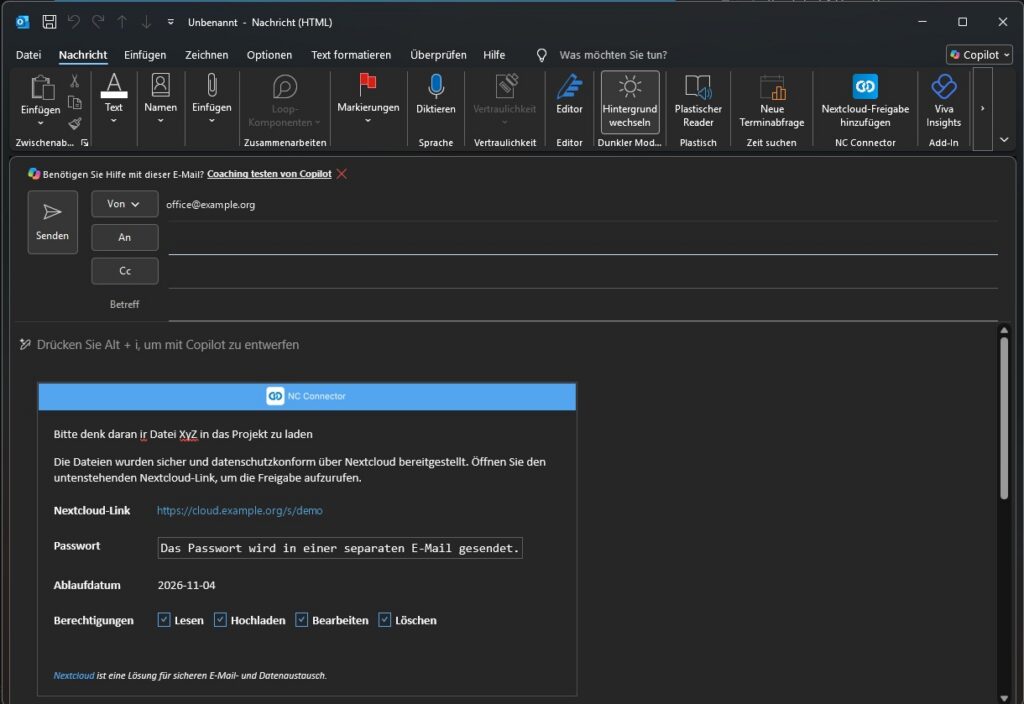Click the password notice text box
Screen dimensions: 1024x704
[340, 548]
